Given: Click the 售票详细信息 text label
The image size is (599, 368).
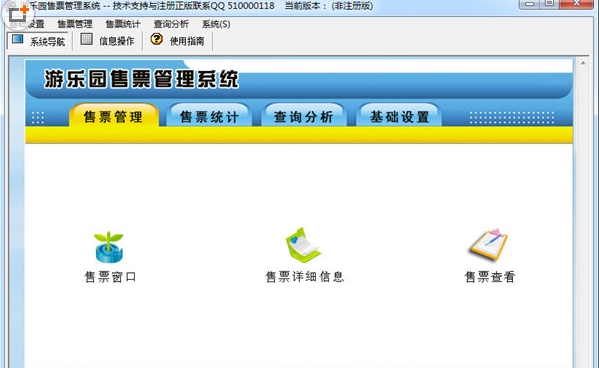Looking at the screenshot, I should pos(304,277).
